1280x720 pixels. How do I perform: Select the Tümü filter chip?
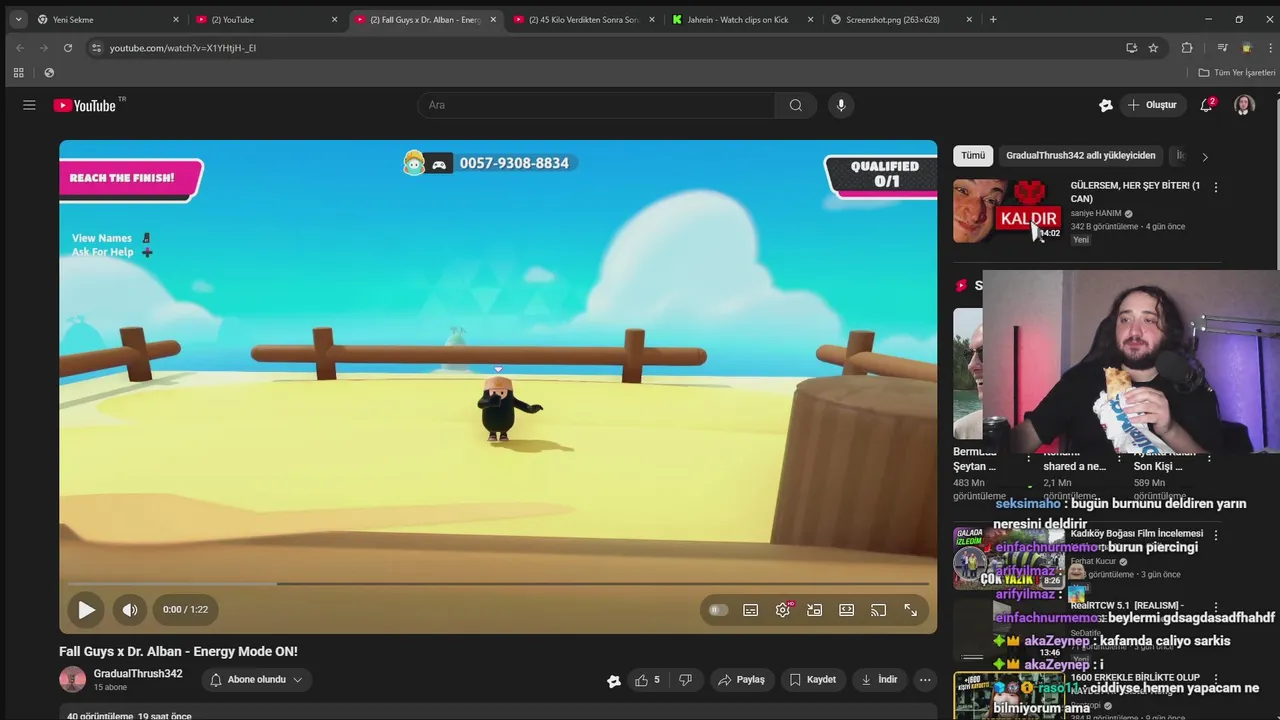pyautogui.click(x=973, y=156)
